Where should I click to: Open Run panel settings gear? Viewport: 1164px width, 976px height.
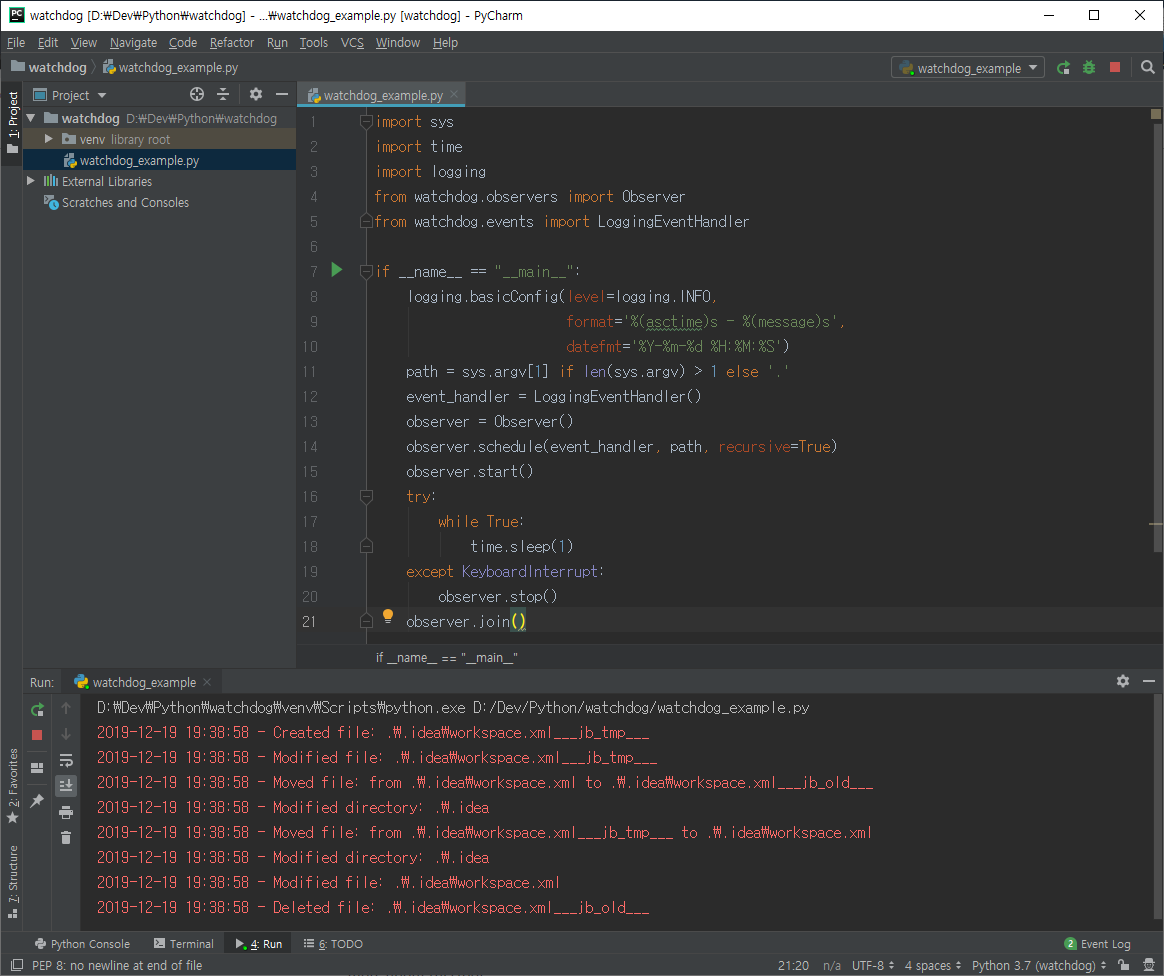coord(1122,681)
